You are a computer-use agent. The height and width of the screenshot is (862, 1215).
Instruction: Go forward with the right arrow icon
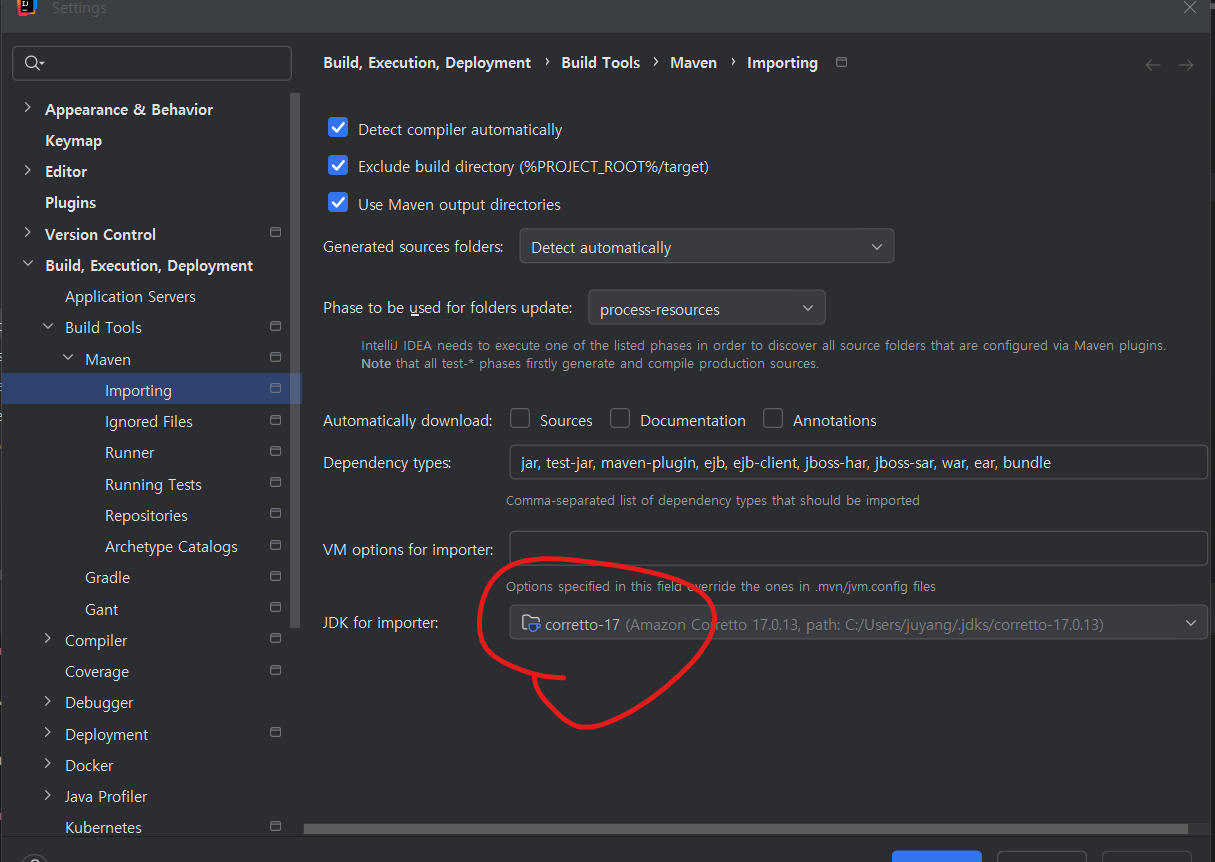pos(1186,64)
